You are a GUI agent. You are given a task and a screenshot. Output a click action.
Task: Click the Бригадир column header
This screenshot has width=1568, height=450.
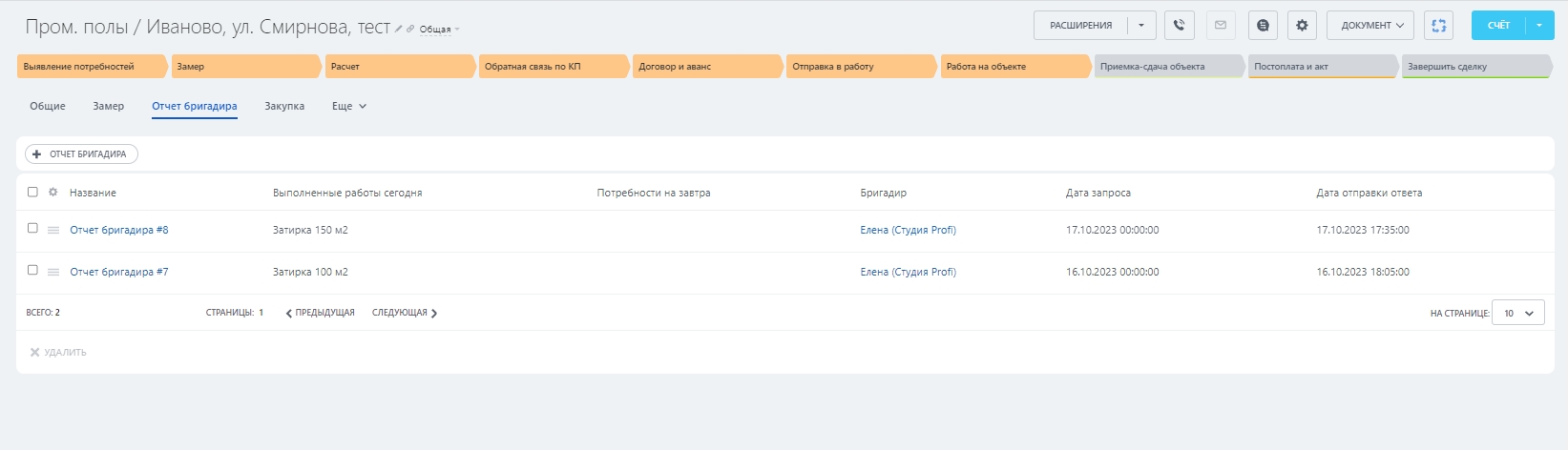884,193
